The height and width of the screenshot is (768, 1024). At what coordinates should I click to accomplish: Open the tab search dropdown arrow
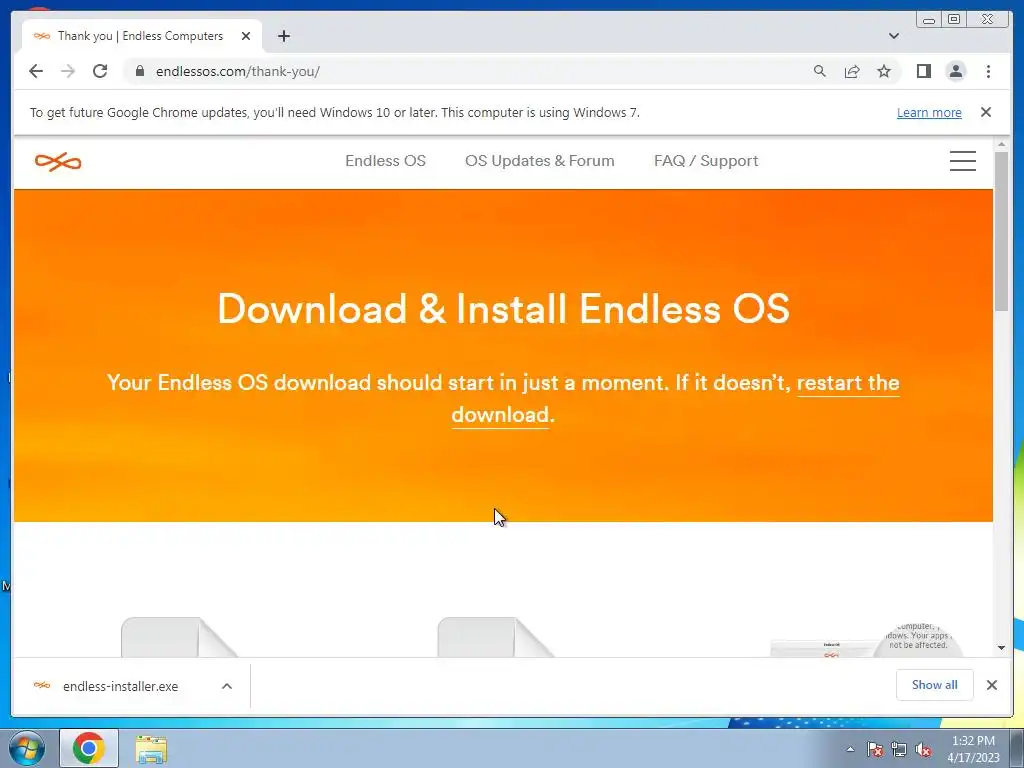click(893, 36)
